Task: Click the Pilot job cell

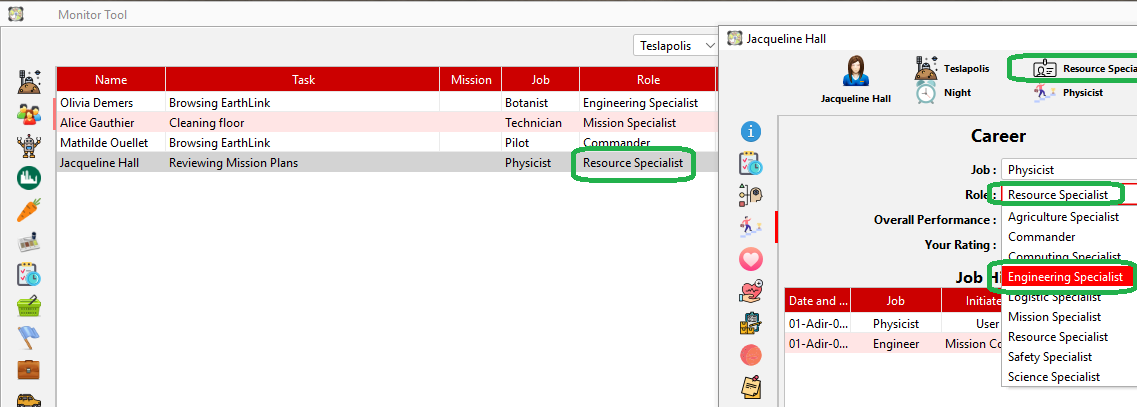Action: (x=540, y=143)
